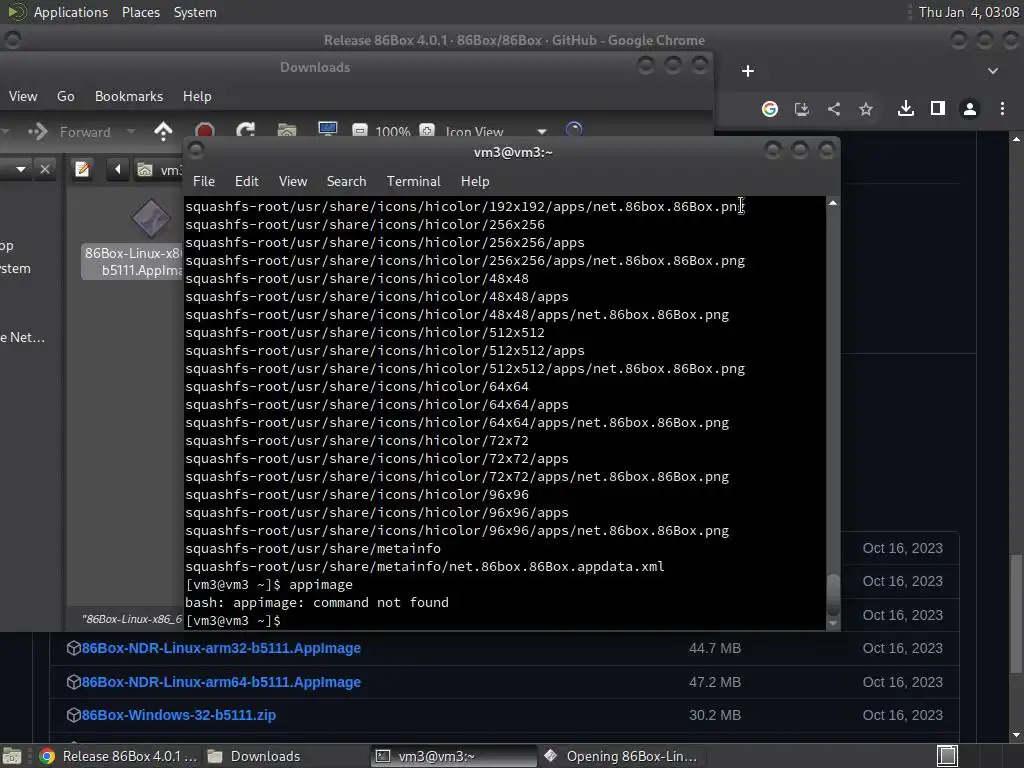Toggle location text entry edit icon

pos(82,170)
